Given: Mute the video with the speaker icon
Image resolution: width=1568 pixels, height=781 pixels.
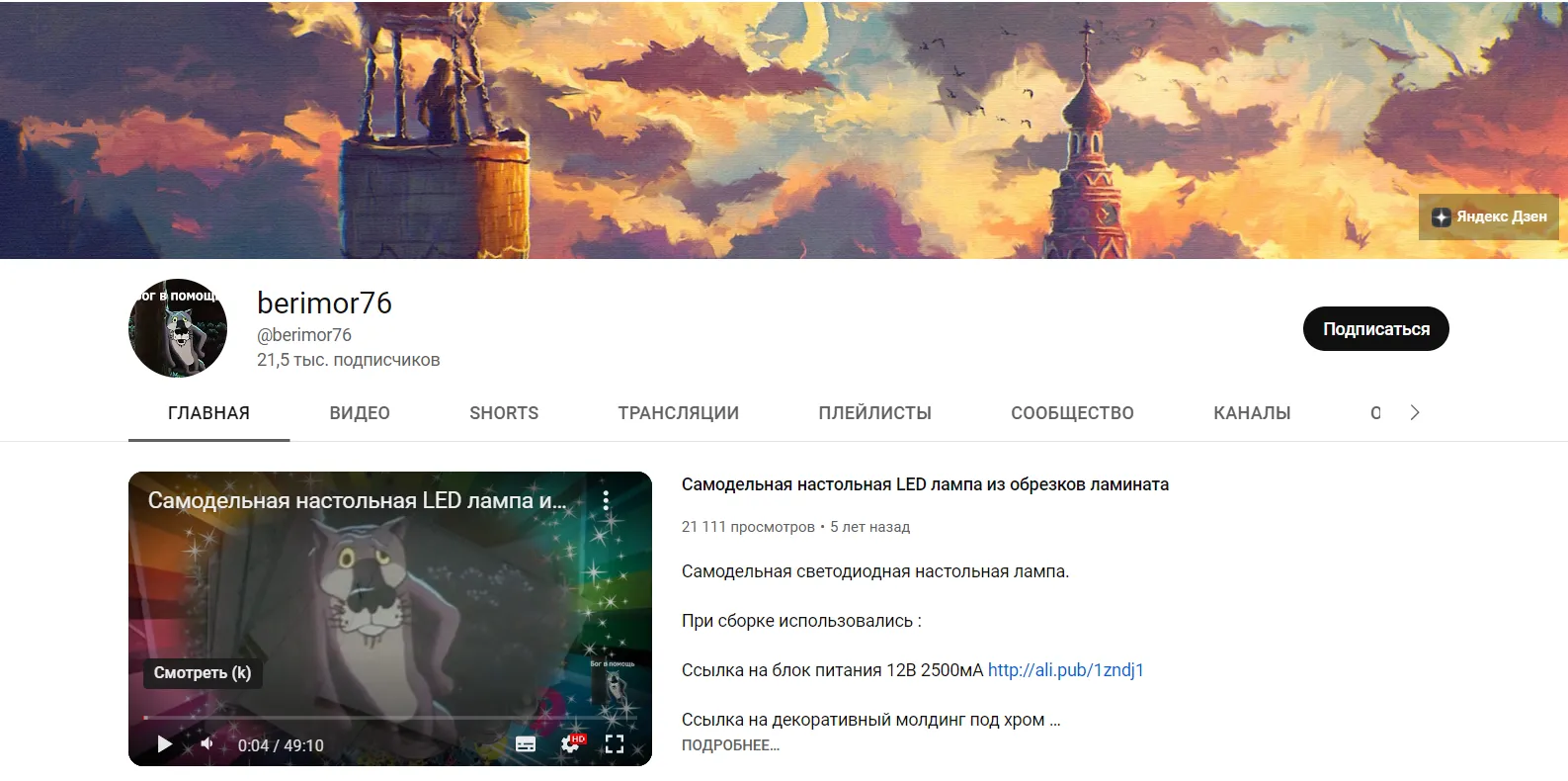Looking at the screenshot, I should [207, 744].
